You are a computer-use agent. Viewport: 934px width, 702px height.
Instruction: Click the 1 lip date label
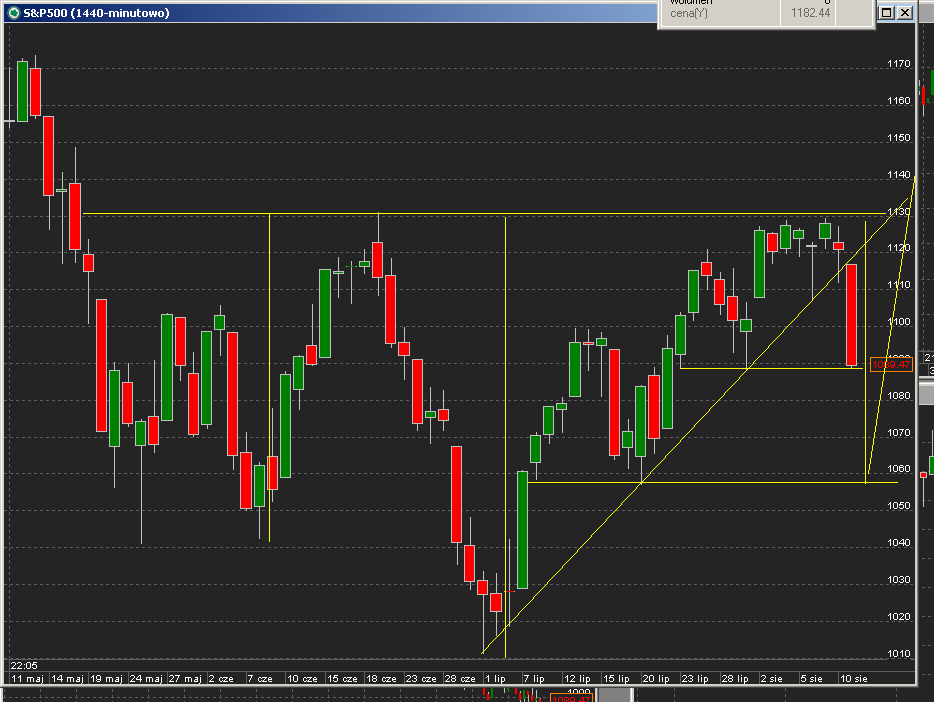coord(495,678)
